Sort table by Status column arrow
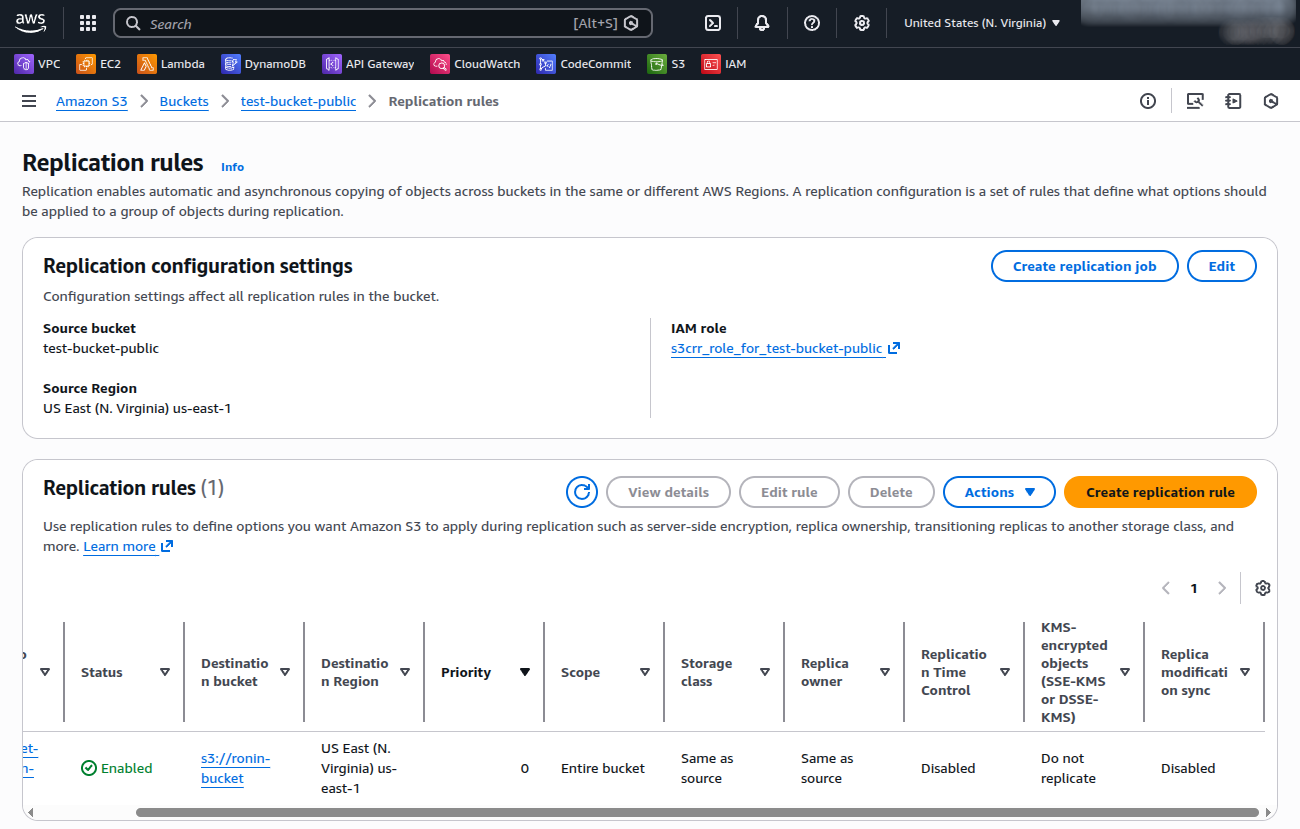 point(165,672)
